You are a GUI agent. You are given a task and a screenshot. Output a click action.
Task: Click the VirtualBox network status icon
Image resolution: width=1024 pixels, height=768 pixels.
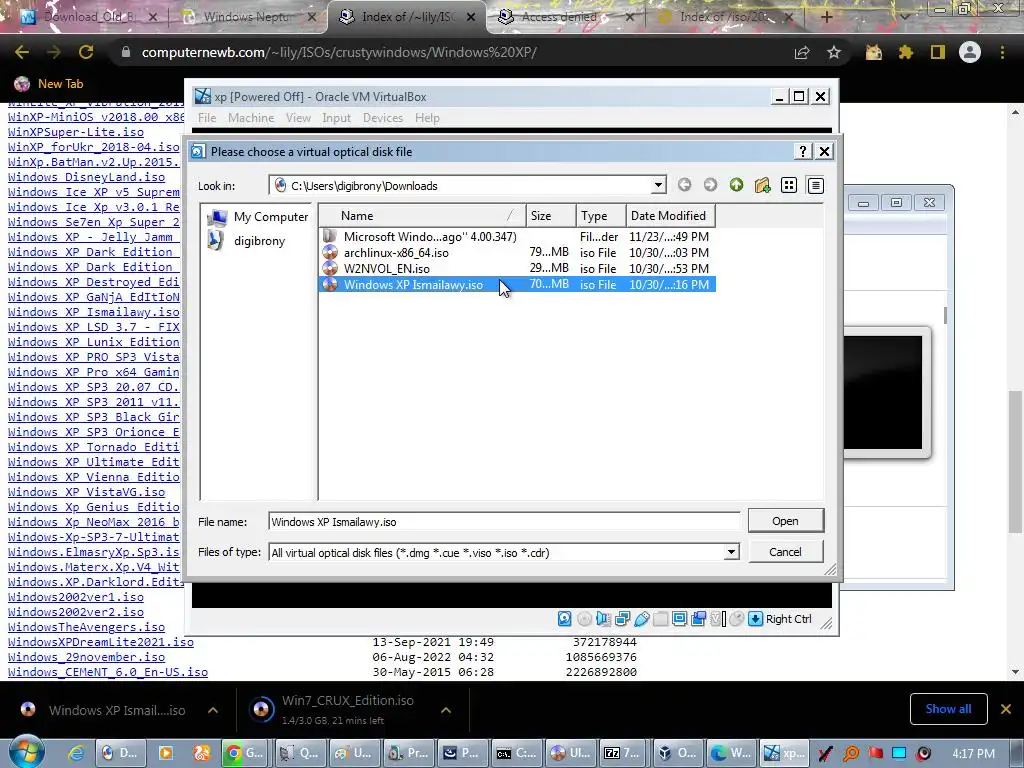pyautogui.click(x=622, y=618)
